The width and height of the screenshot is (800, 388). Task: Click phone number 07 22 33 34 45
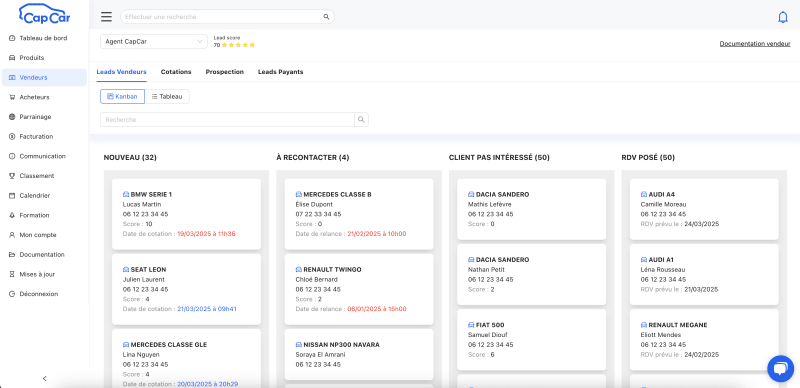(318, 214)
